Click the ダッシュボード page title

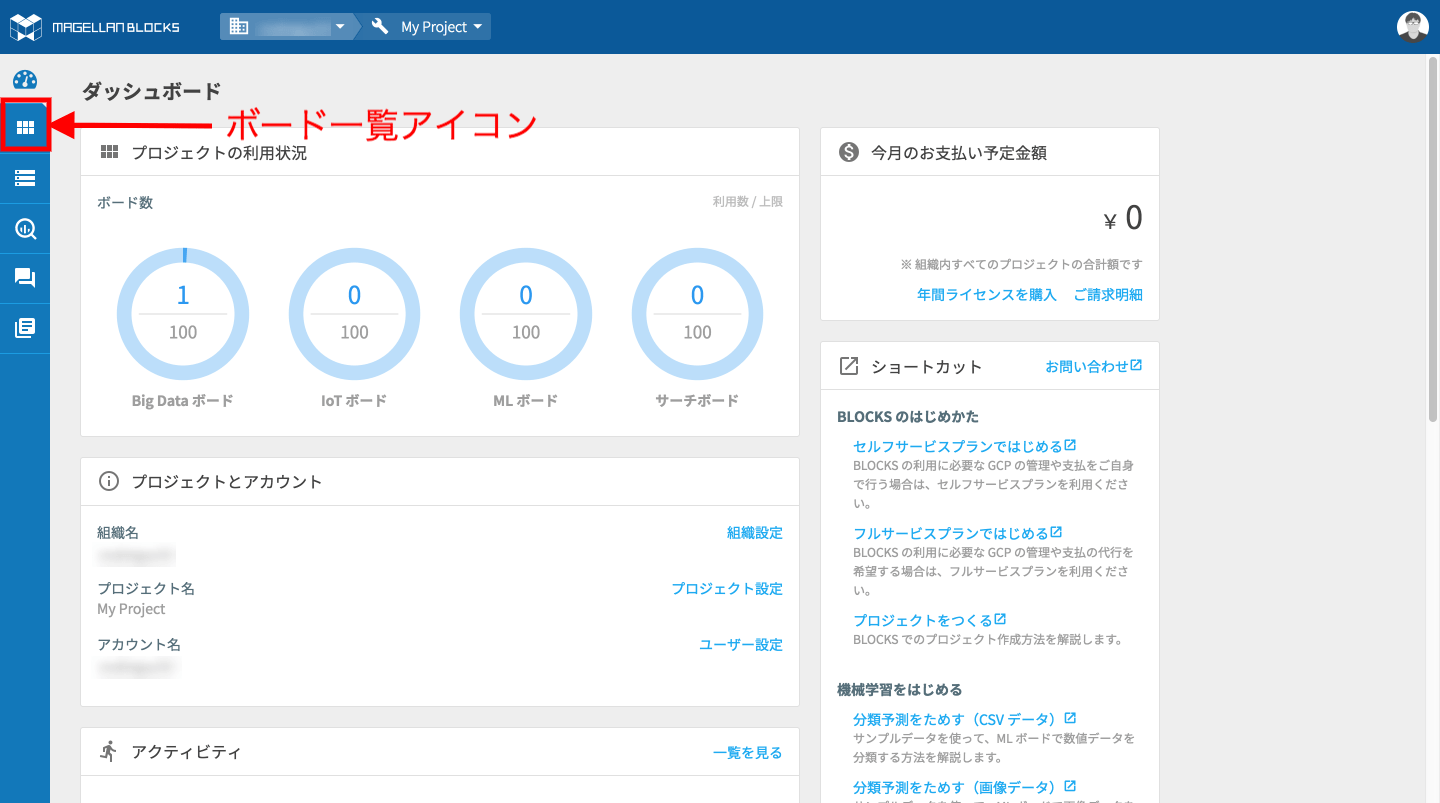click(152, 91)
